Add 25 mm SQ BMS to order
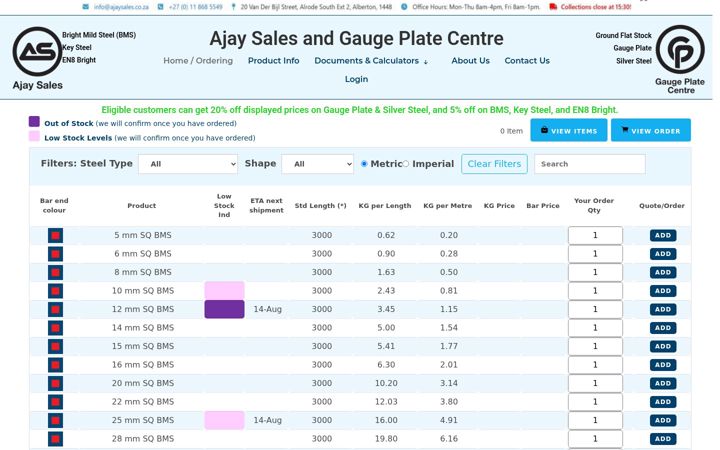 663,420
